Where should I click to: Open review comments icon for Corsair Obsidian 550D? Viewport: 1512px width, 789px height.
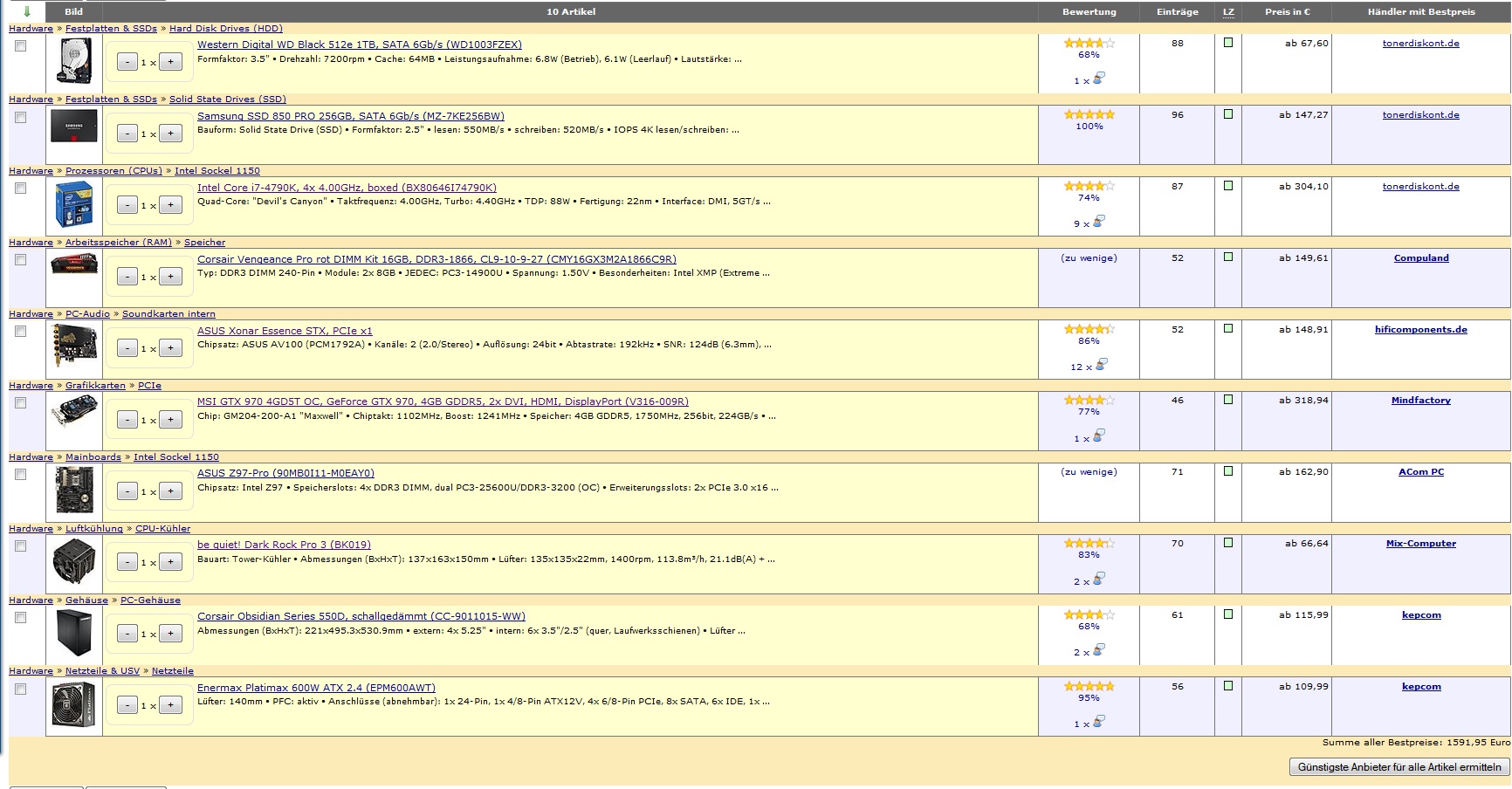point(1098,650)
